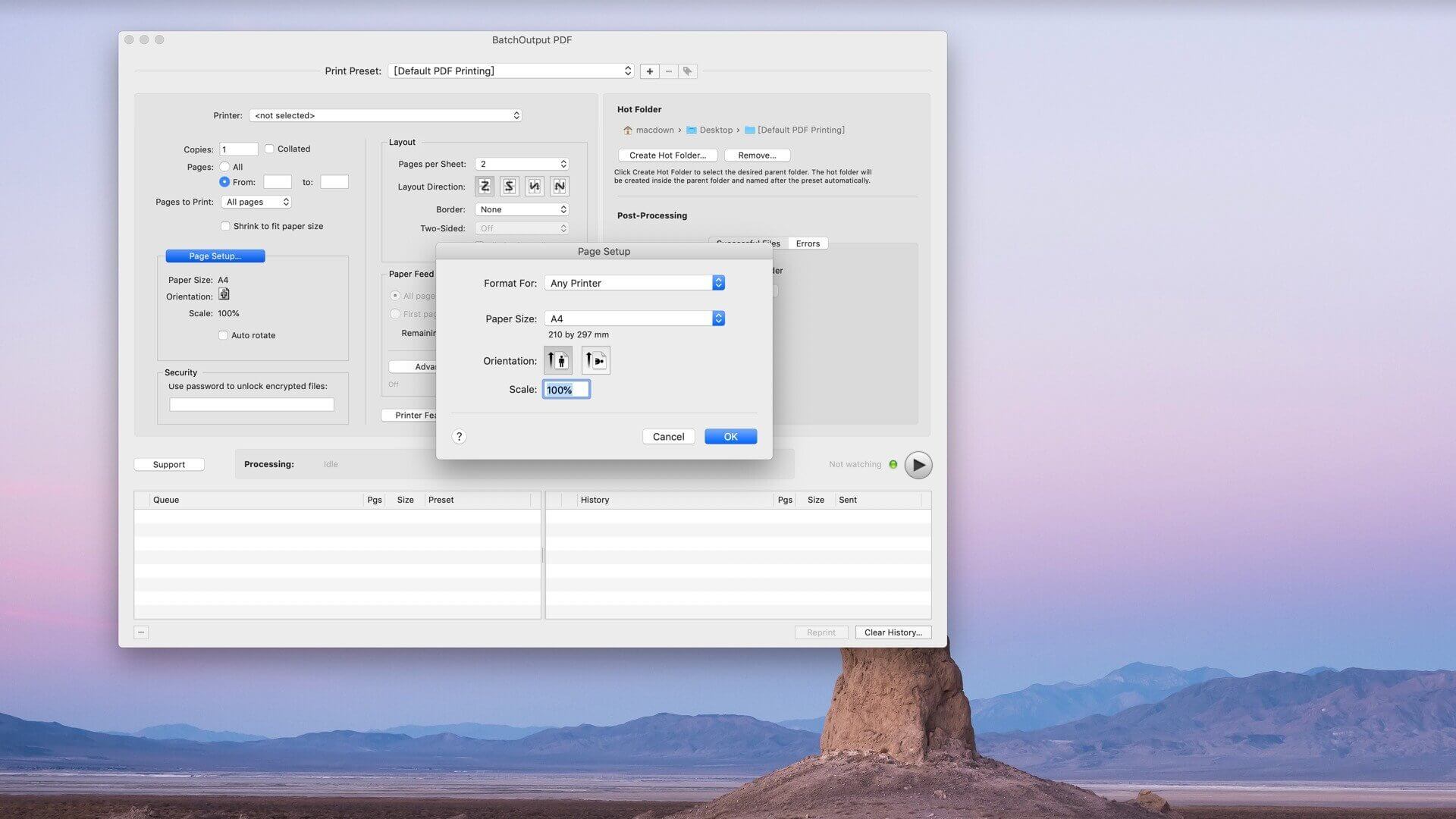Click the Cancel button

coord(668,436)
